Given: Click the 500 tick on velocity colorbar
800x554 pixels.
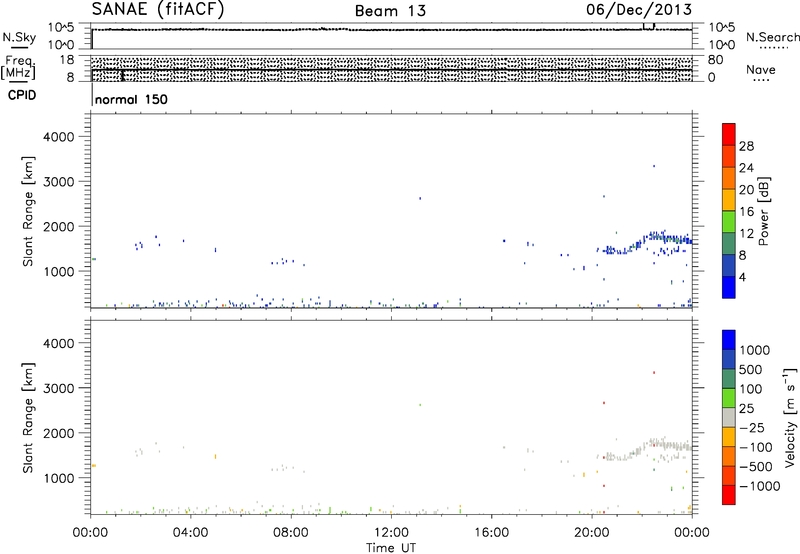Looking at the screenshot, I should point(752,369).
